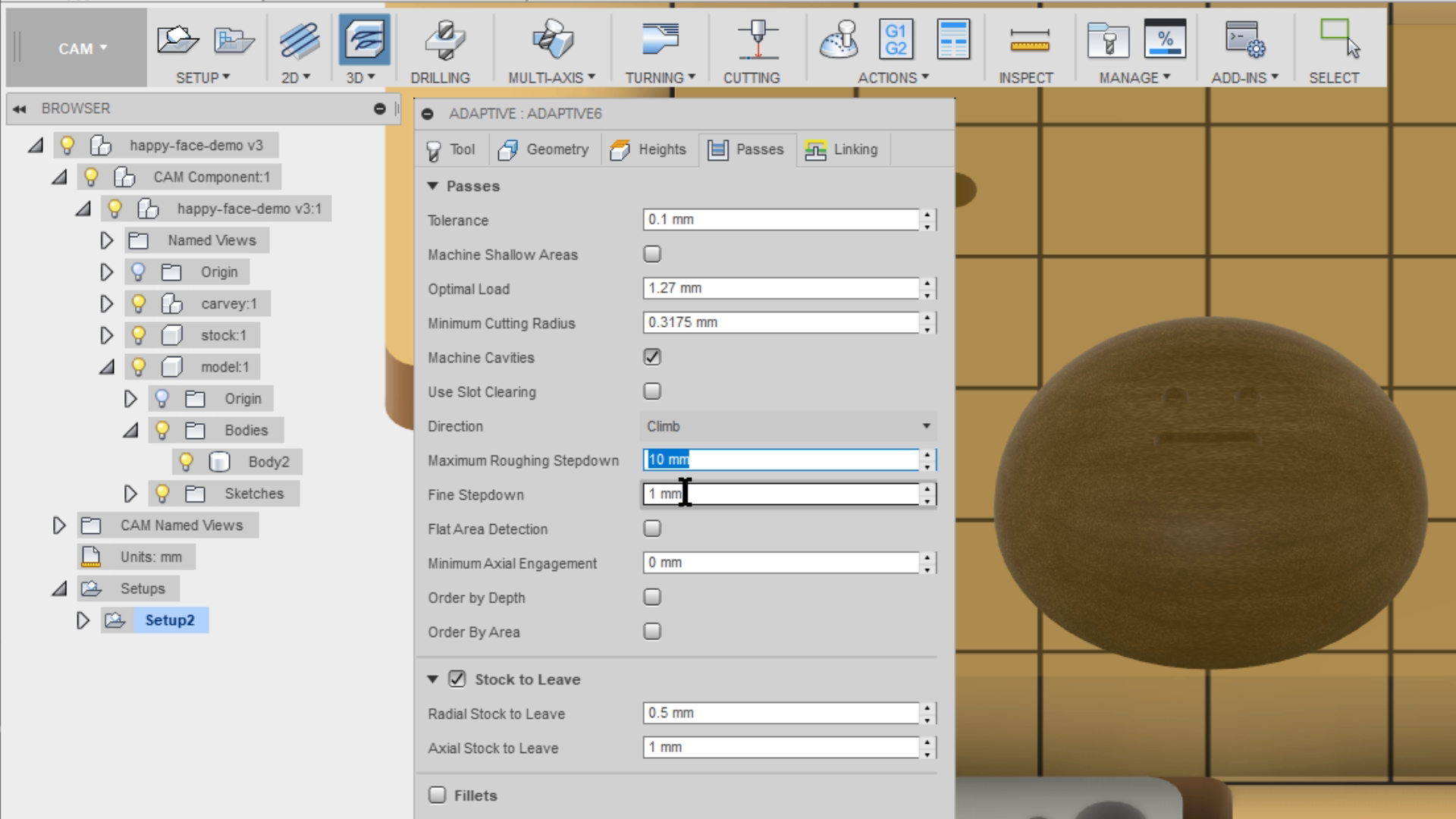Image resolution: width=1456 pixels, height=819 pixels.
Task: Collapse the Bodies folder
Action: click(130, 430)
